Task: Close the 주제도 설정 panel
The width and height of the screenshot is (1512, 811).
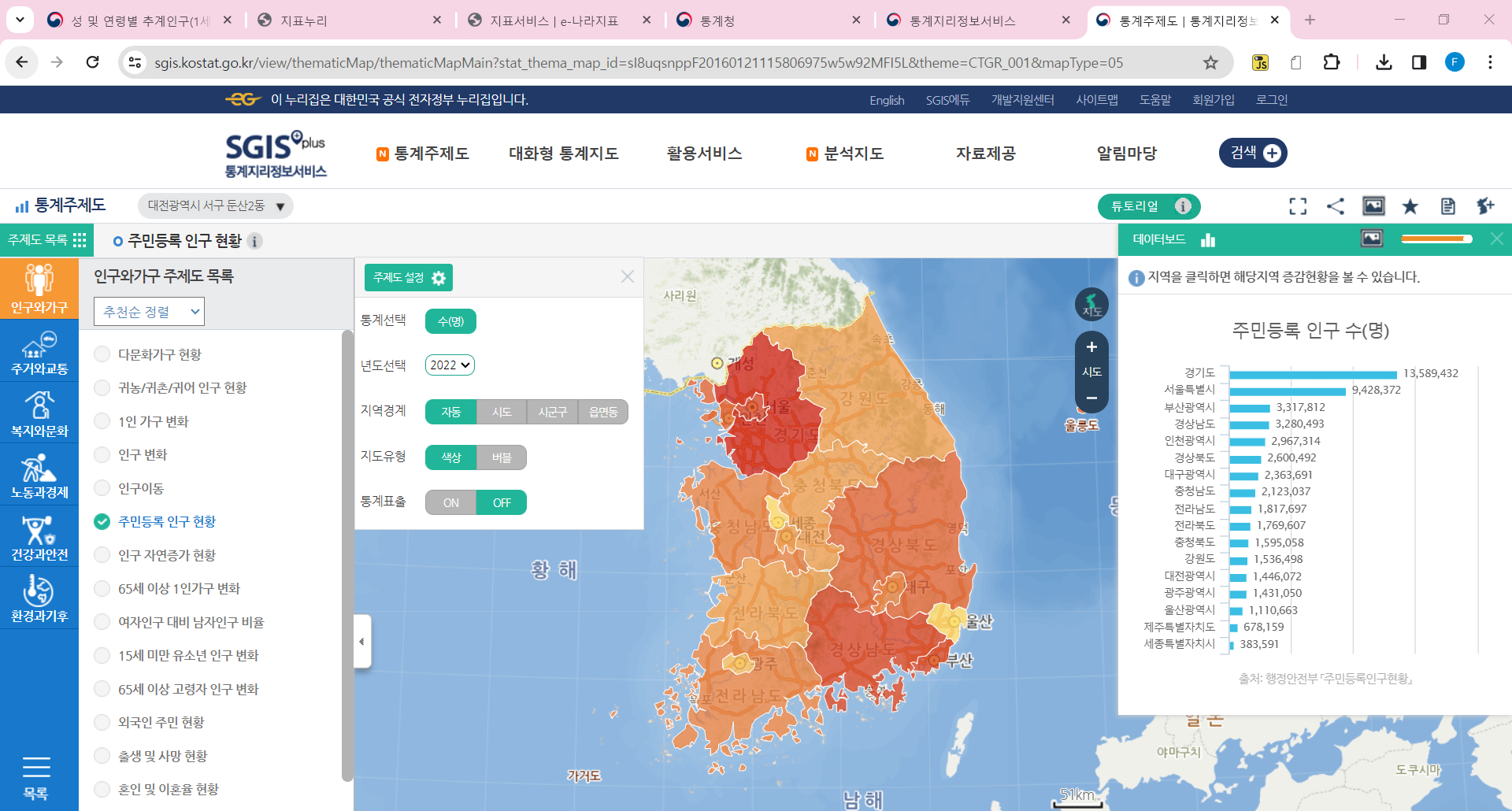Action: tap(628, 276)
